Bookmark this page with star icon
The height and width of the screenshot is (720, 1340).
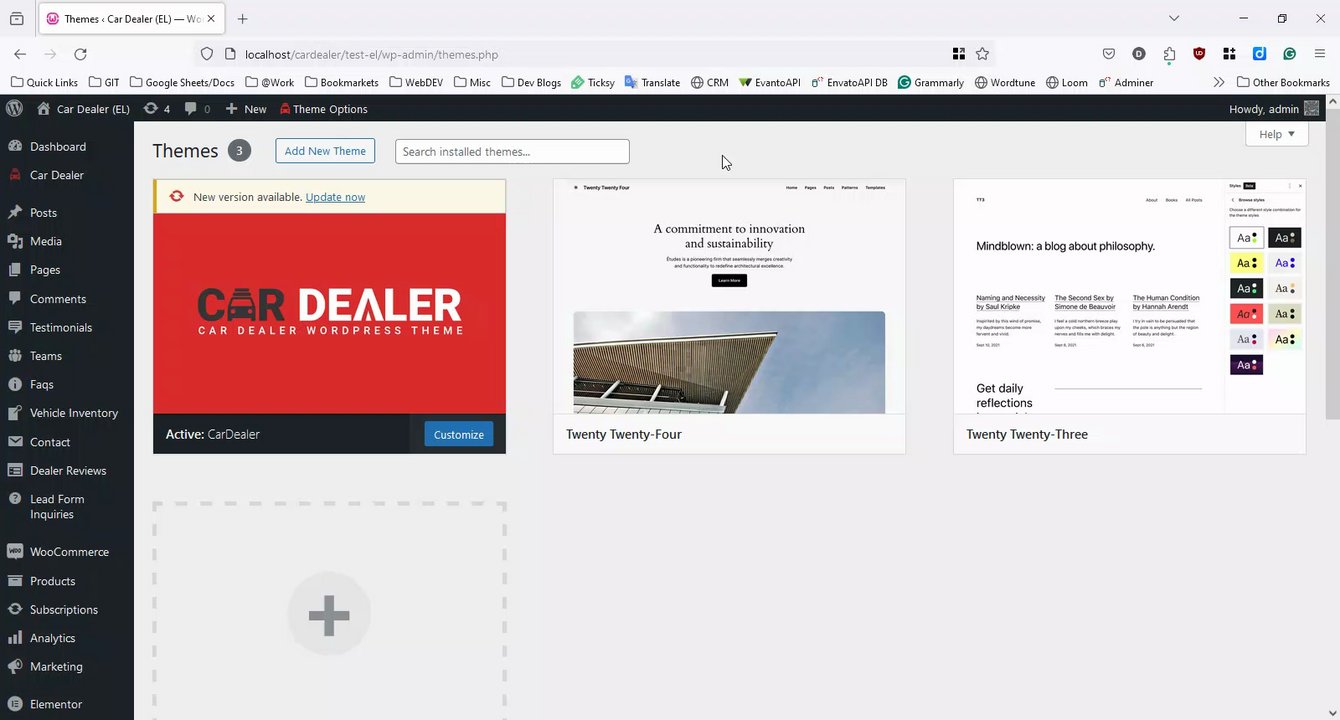pyautogui.click(x=982, y=54)
